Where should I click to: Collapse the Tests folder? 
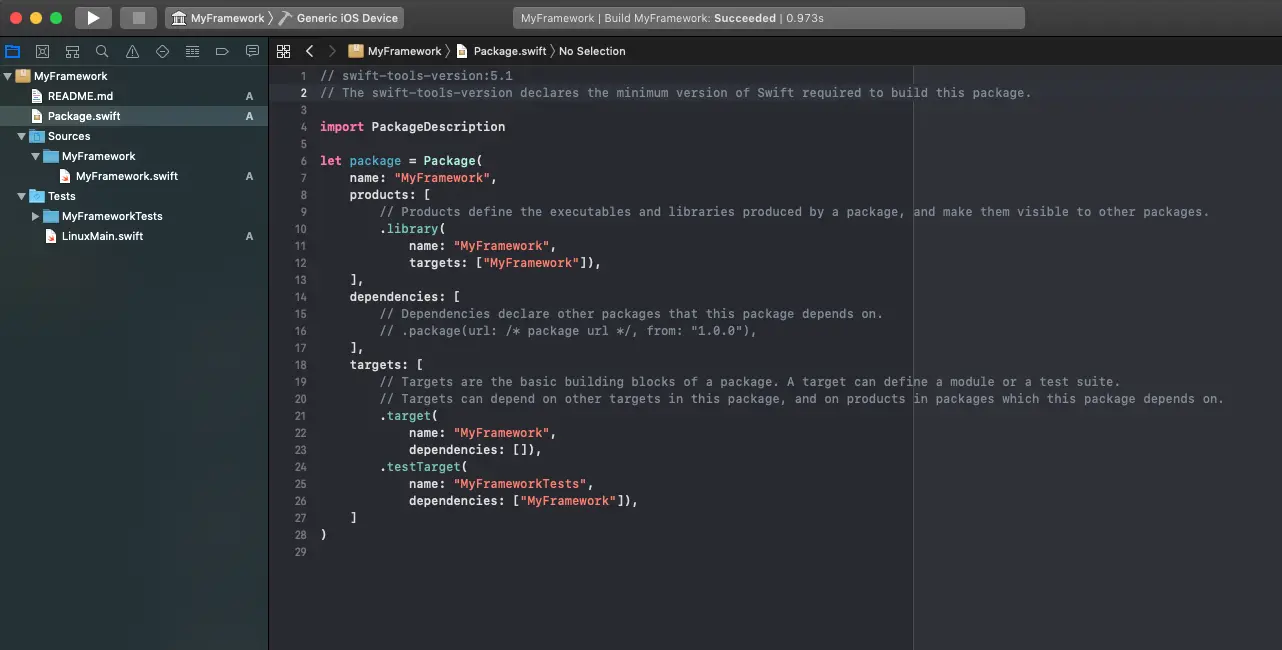coord(21,196)
